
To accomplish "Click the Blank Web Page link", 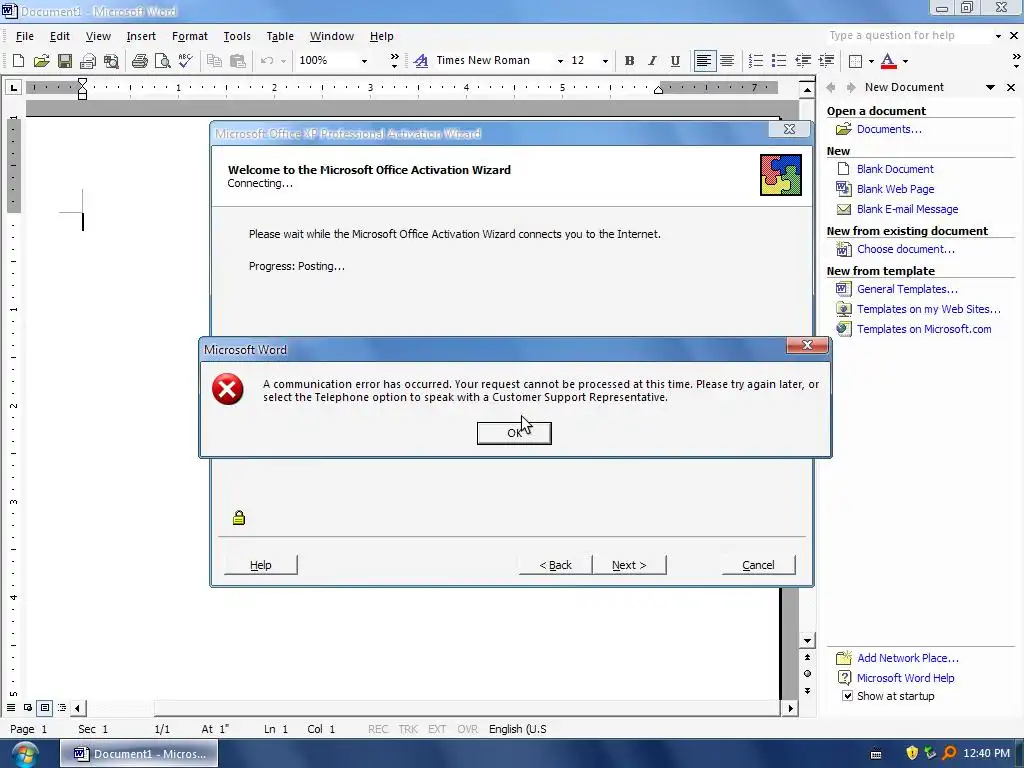I will click(x=895, y=189).
